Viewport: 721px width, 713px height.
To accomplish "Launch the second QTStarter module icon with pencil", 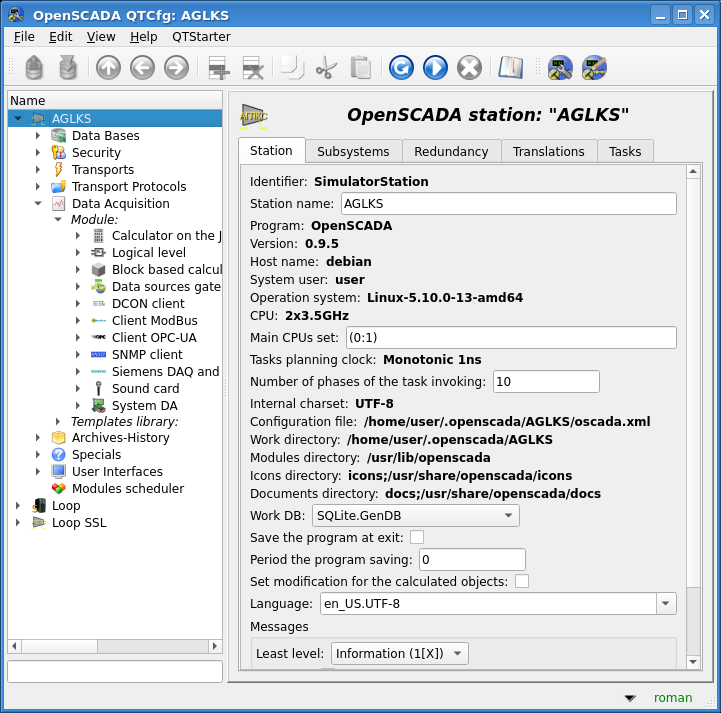I will click(594, 68).
